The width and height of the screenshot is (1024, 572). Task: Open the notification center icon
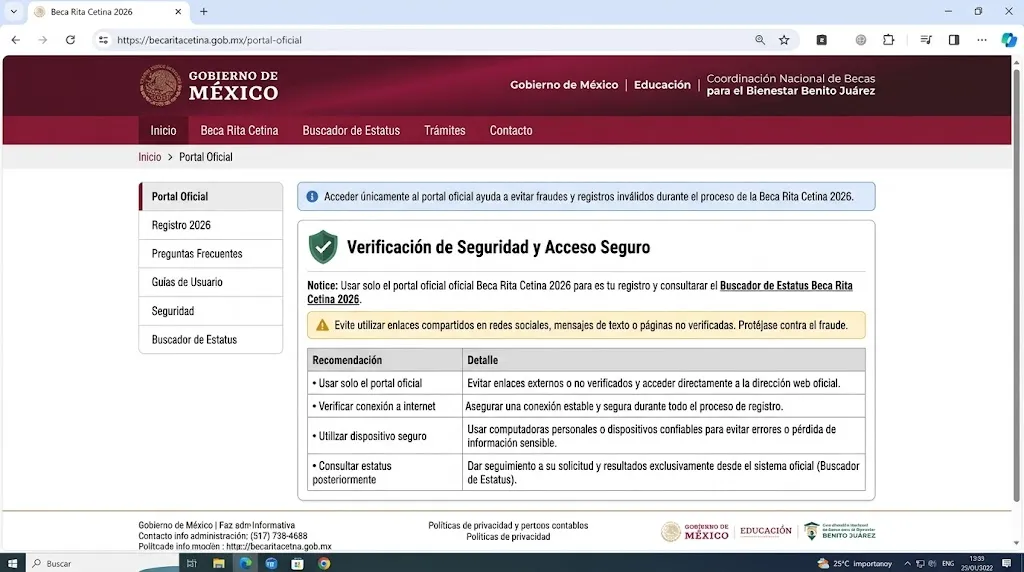[1006, 563]
